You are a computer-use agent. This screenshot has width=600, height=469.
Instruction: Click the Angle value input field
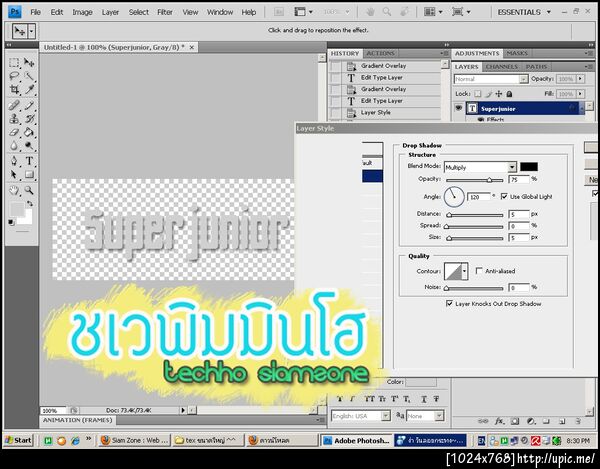479,197
